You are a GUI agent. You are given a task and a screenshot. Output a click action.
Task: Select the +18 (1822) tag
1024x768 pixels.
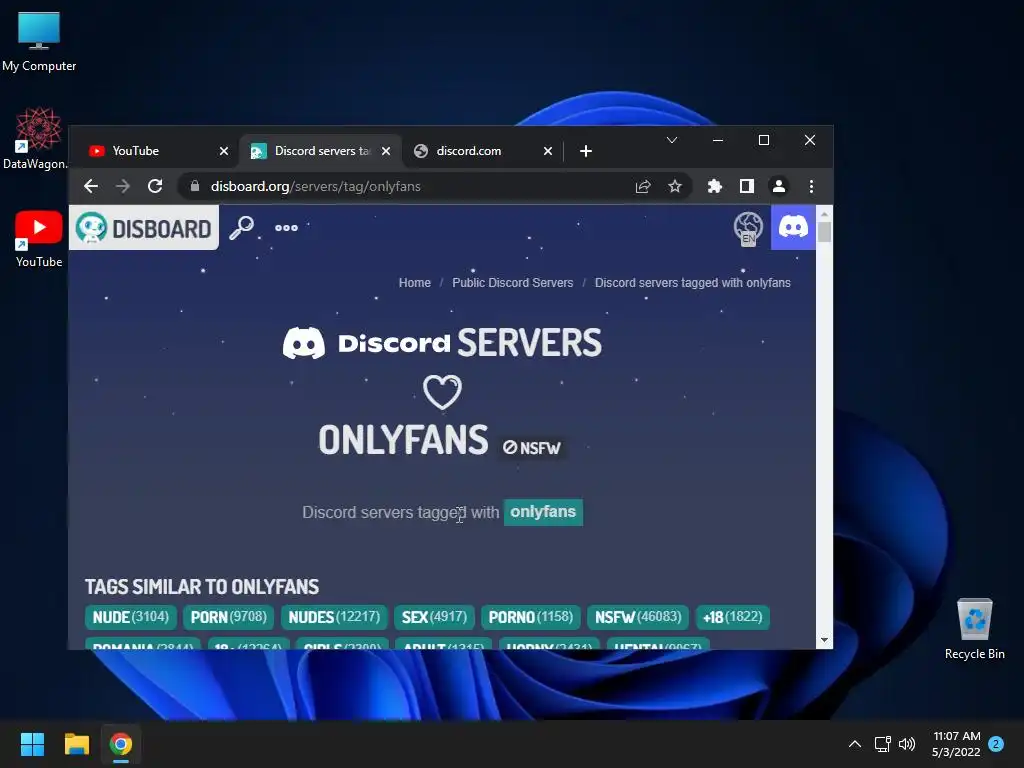pos(733,617)
